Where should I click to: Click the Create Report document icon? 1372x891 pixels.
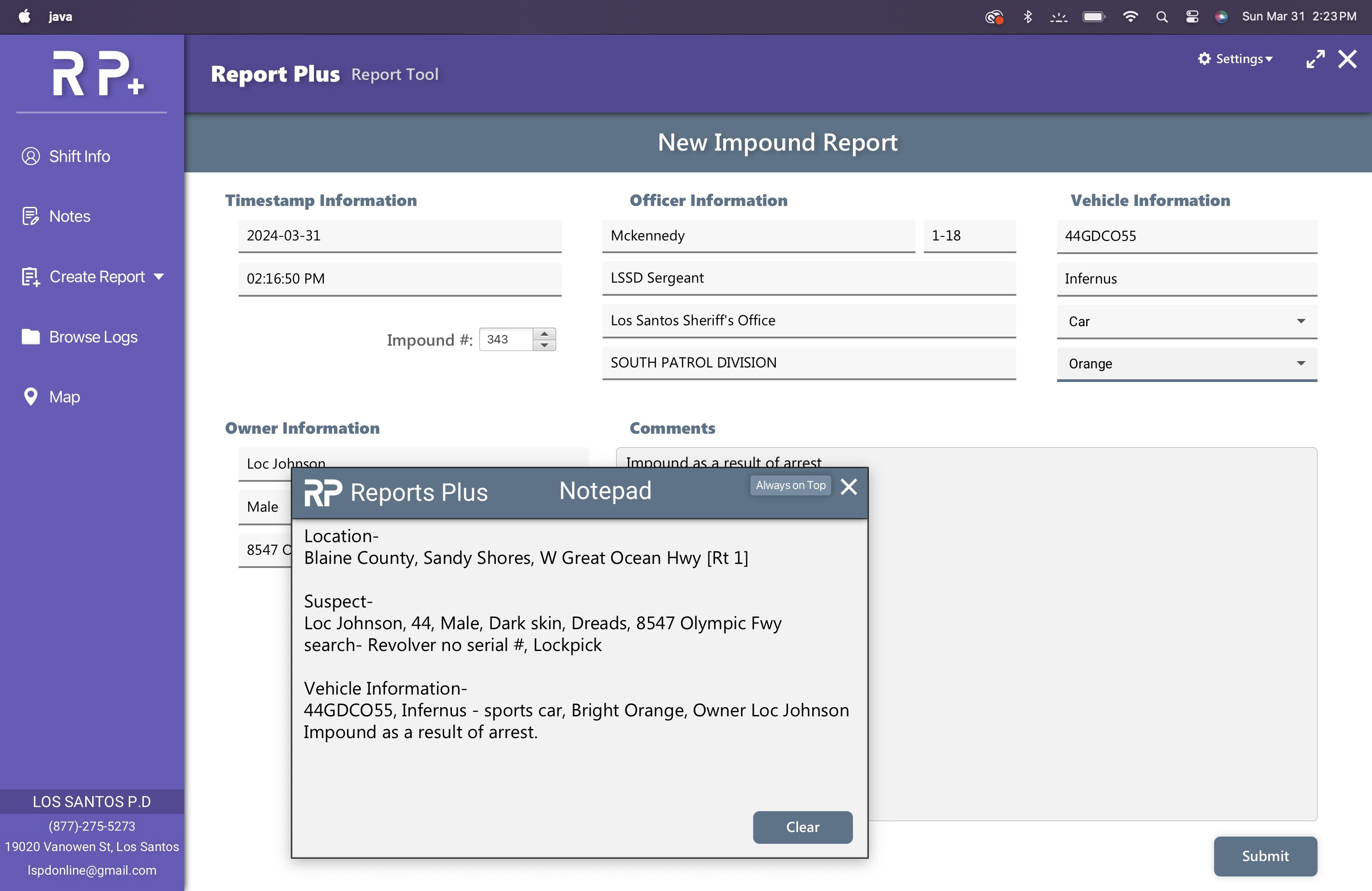30,277
